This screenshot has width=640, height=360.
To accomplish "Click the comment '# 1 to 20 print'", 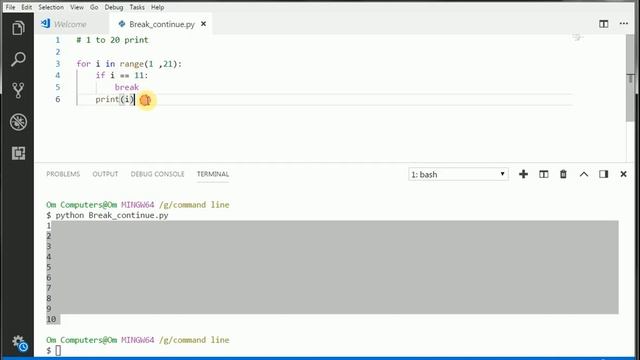I will tap(112, 40).
